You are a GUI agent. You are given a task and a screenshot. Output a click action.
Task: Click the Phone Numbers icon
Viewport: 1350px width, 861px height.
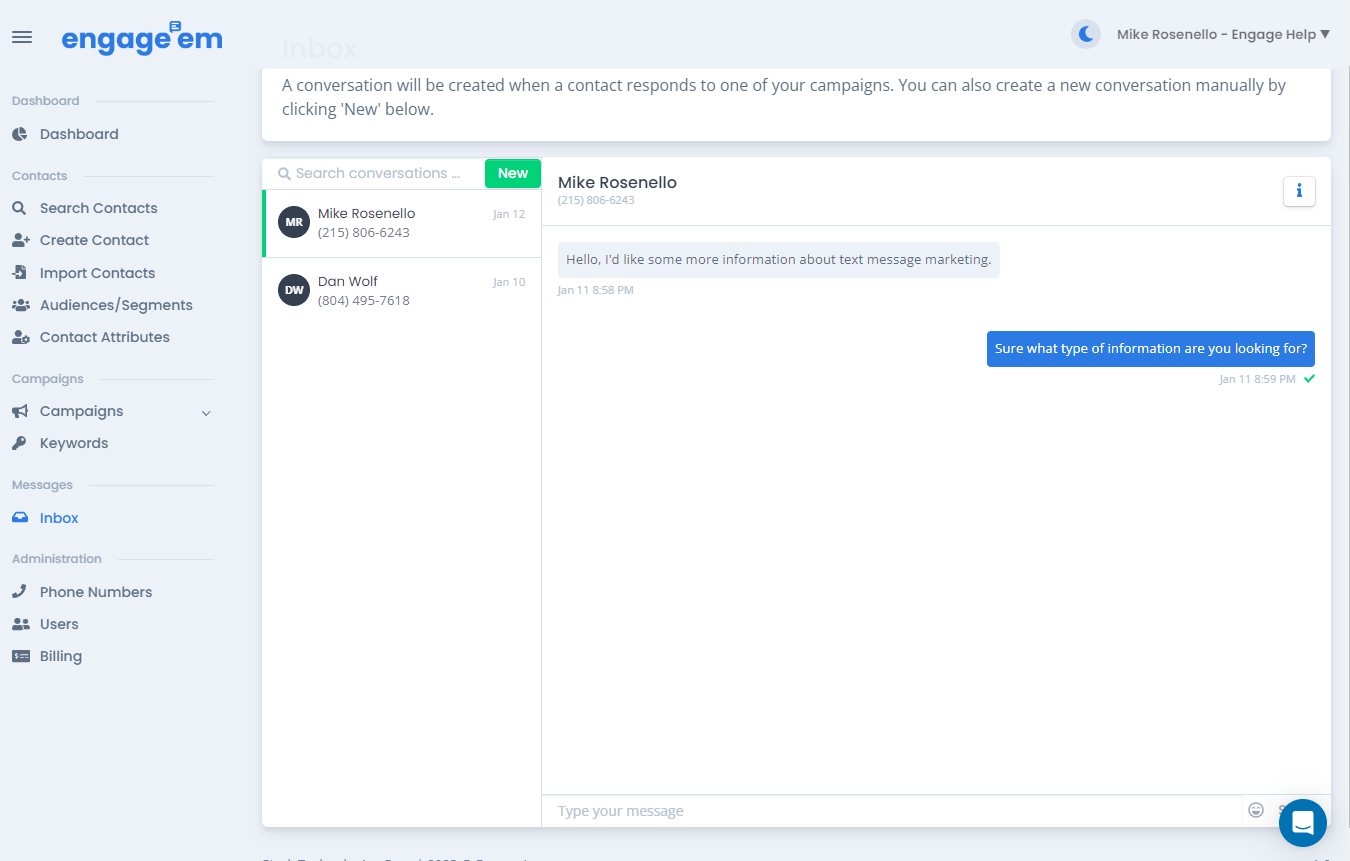point(20,592)
